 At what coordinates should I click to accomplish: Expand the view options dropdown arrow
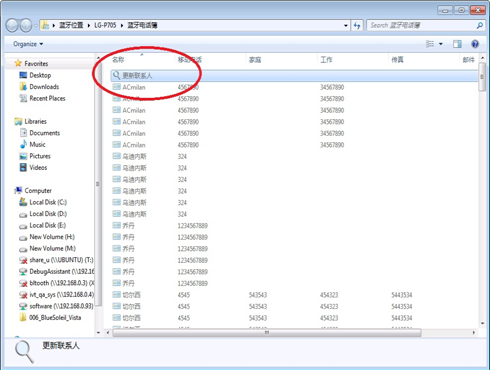(x=441, y=44)
